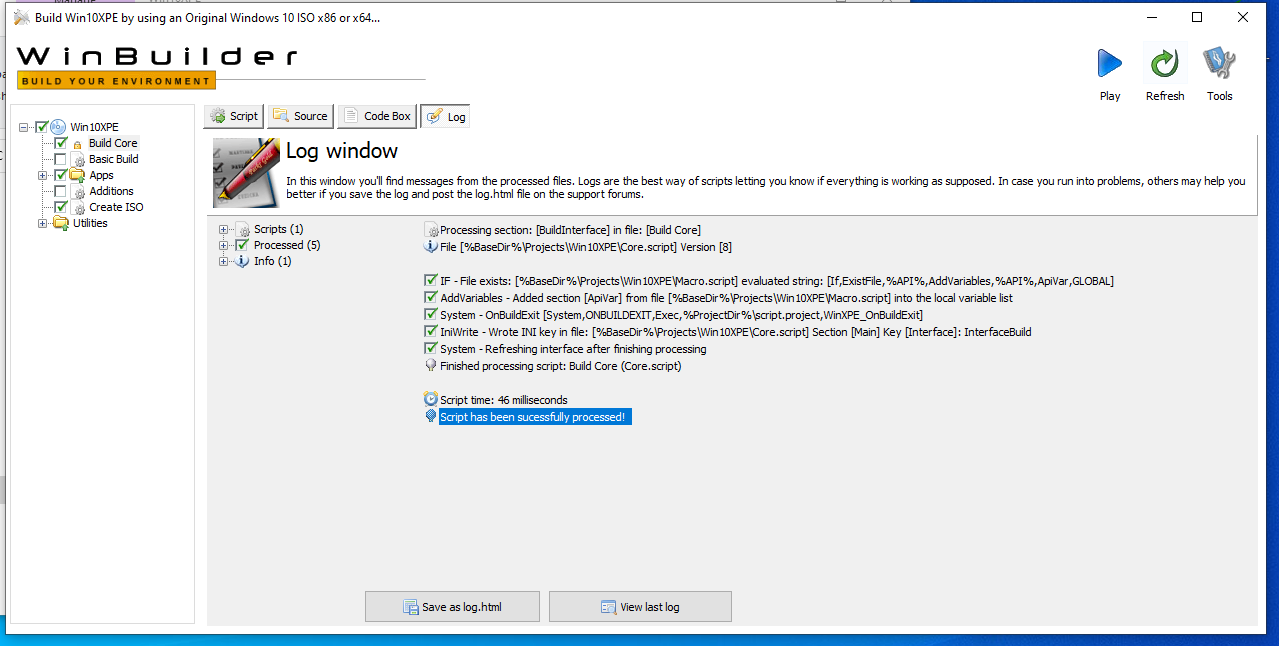The image size is (1279, 646).
Task: Toggle the Apps folder checkbox
Action: pyautogui.click(x=60, y=175)
